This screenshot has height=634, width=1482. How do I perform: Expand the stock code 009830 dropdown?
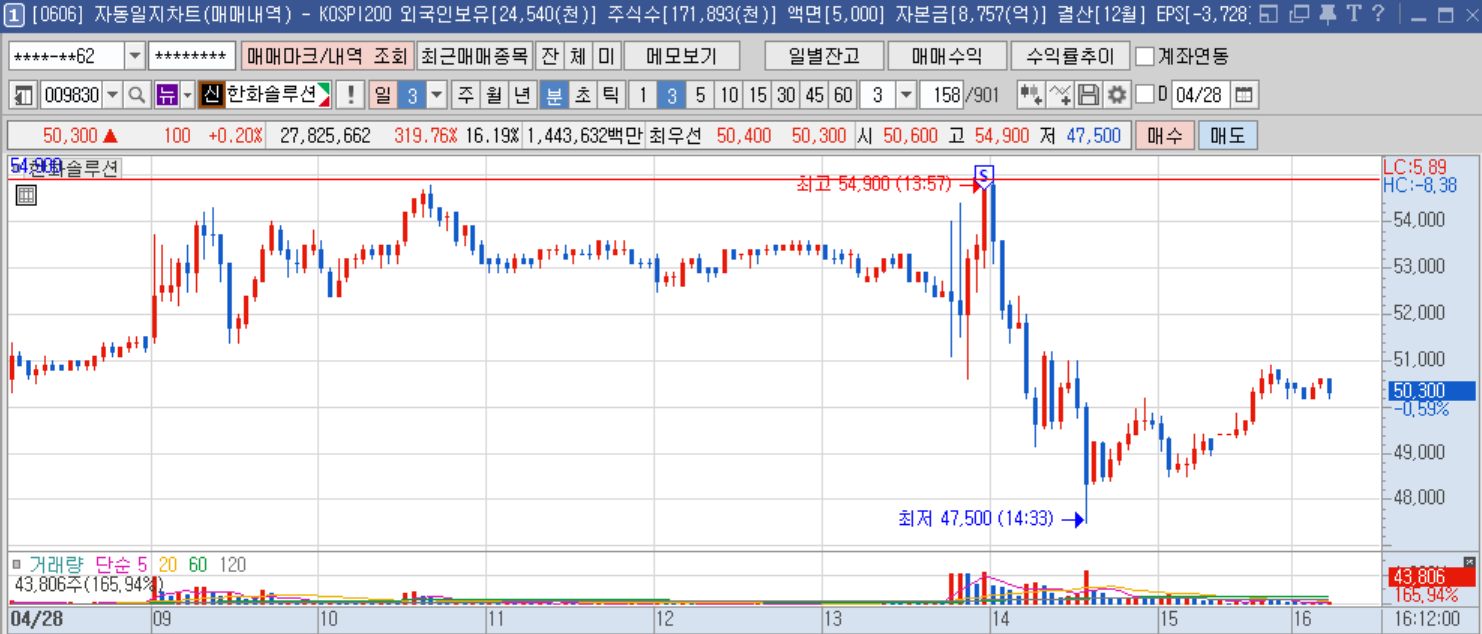(x=112, y=95)
